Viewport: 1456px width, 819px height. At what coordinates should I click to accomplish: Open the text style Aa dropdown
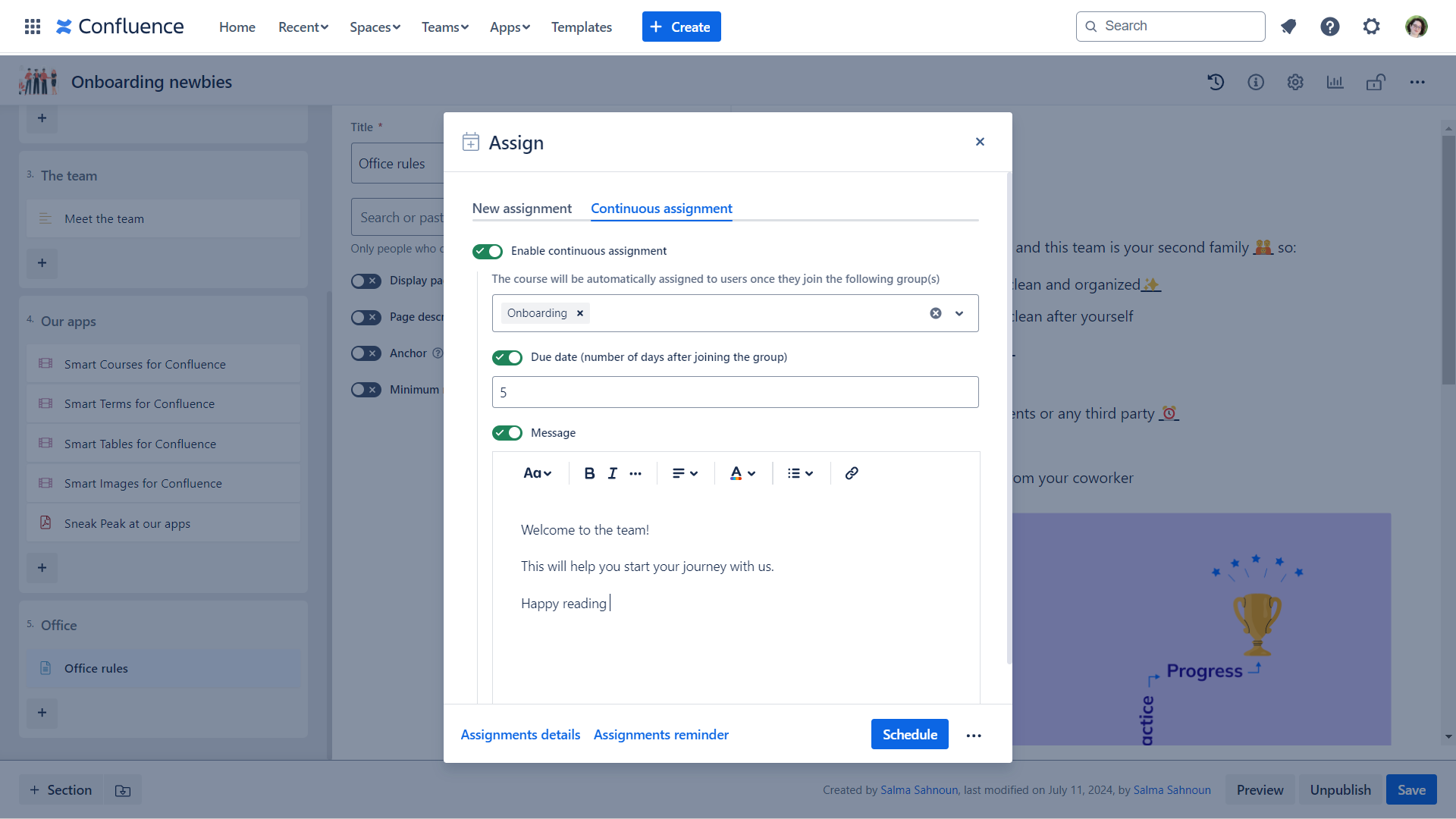tap(537, 473)
